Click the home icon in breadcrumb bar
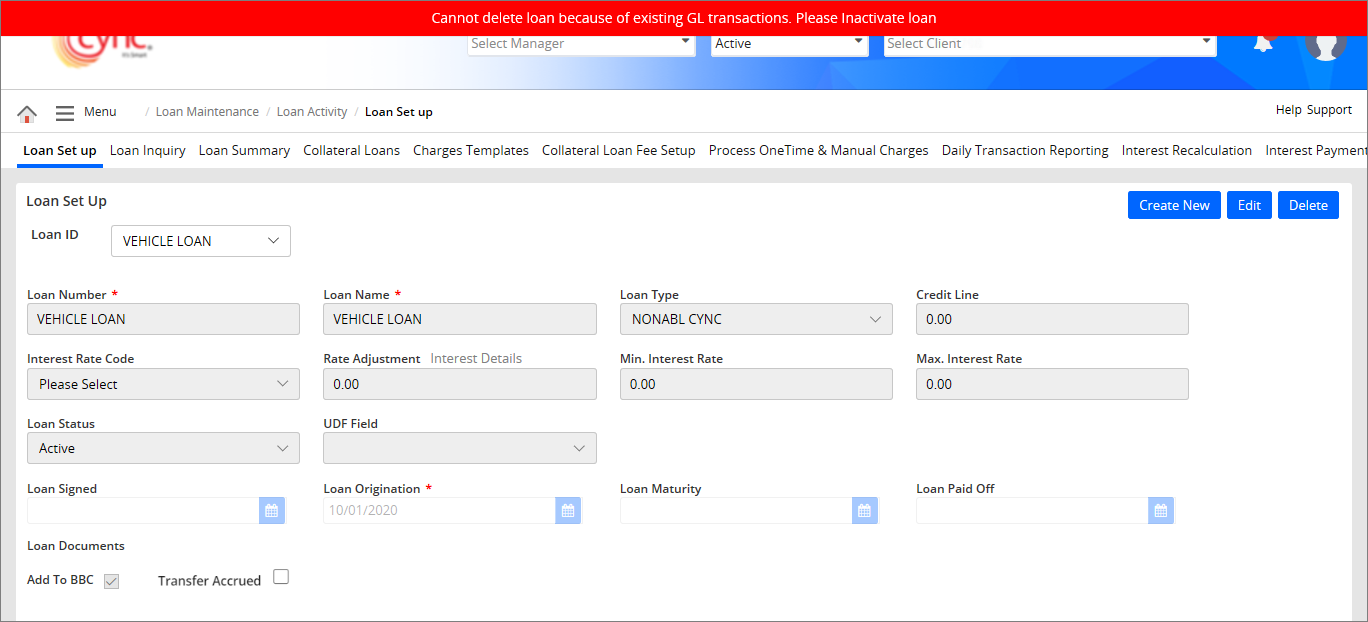The width and height of the screenshot is (1368, 622). click(x=27, y=113)
